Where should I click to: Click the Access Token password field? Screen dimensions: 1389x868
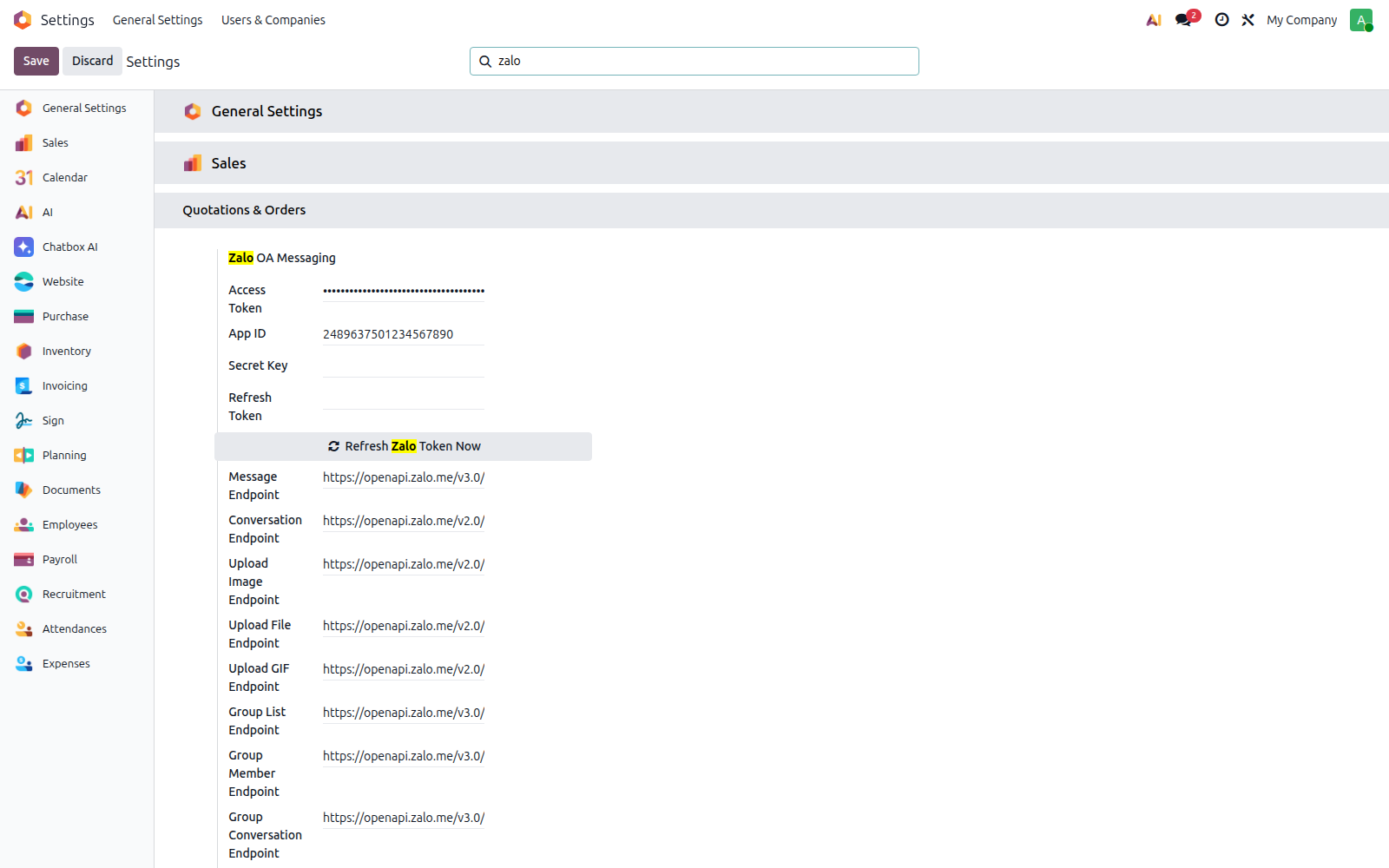click(x=404, y=291)
